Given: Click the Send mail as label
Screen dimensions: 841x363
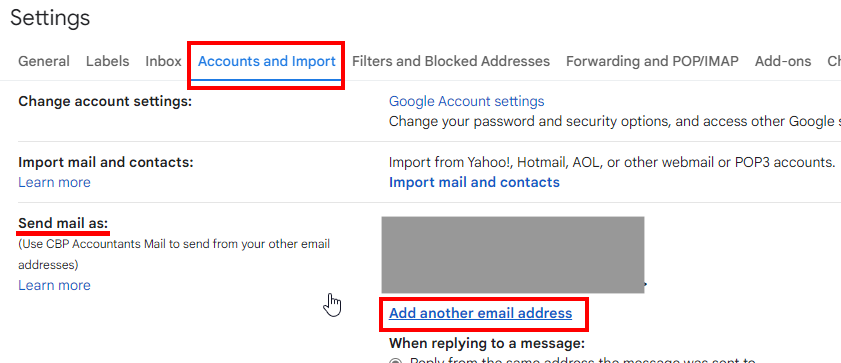Looking at the screenshot, I should pyautogui.click(x=63, y=223).
